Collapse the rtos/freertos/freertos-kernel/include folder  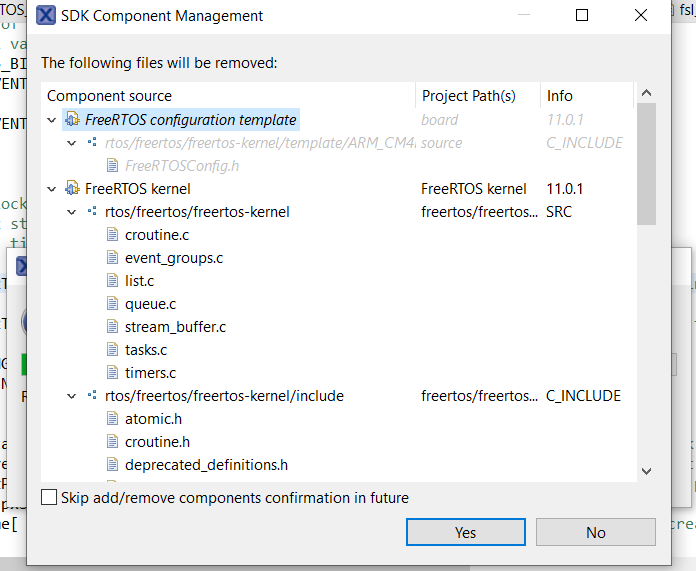click(x=71, y=396)
